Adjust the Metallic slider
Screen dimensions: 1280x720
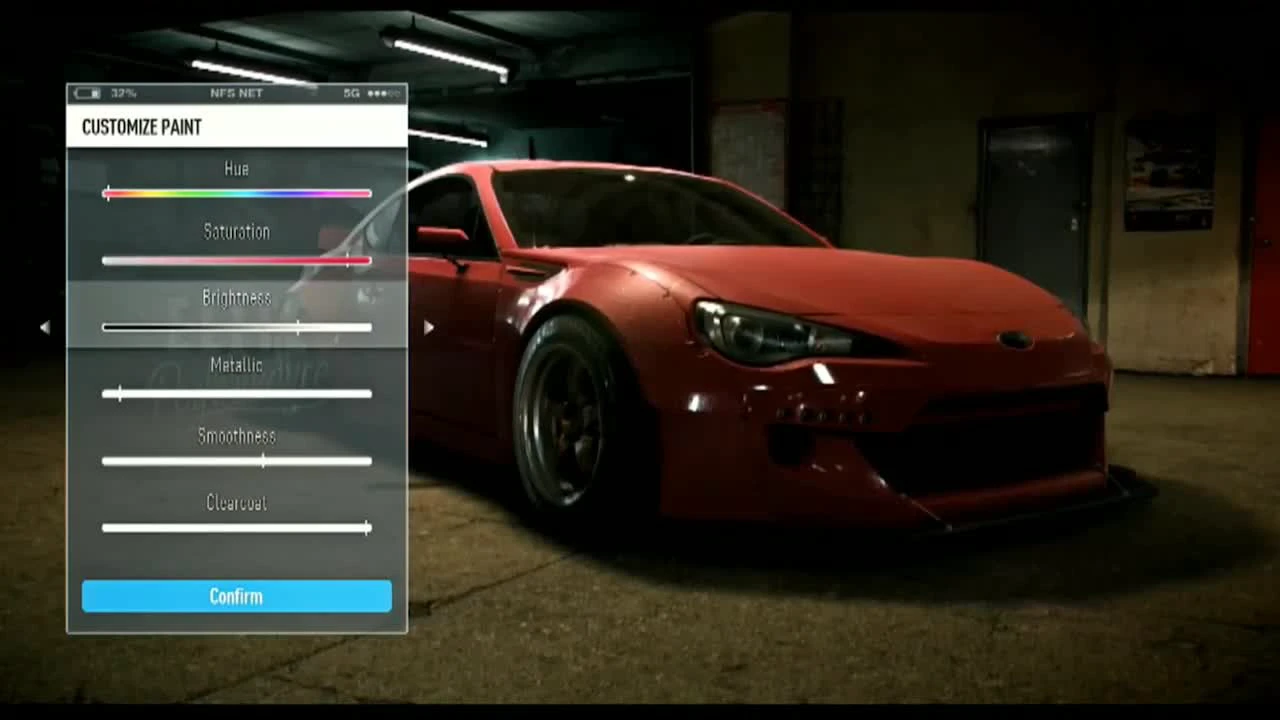coord(237,394)
